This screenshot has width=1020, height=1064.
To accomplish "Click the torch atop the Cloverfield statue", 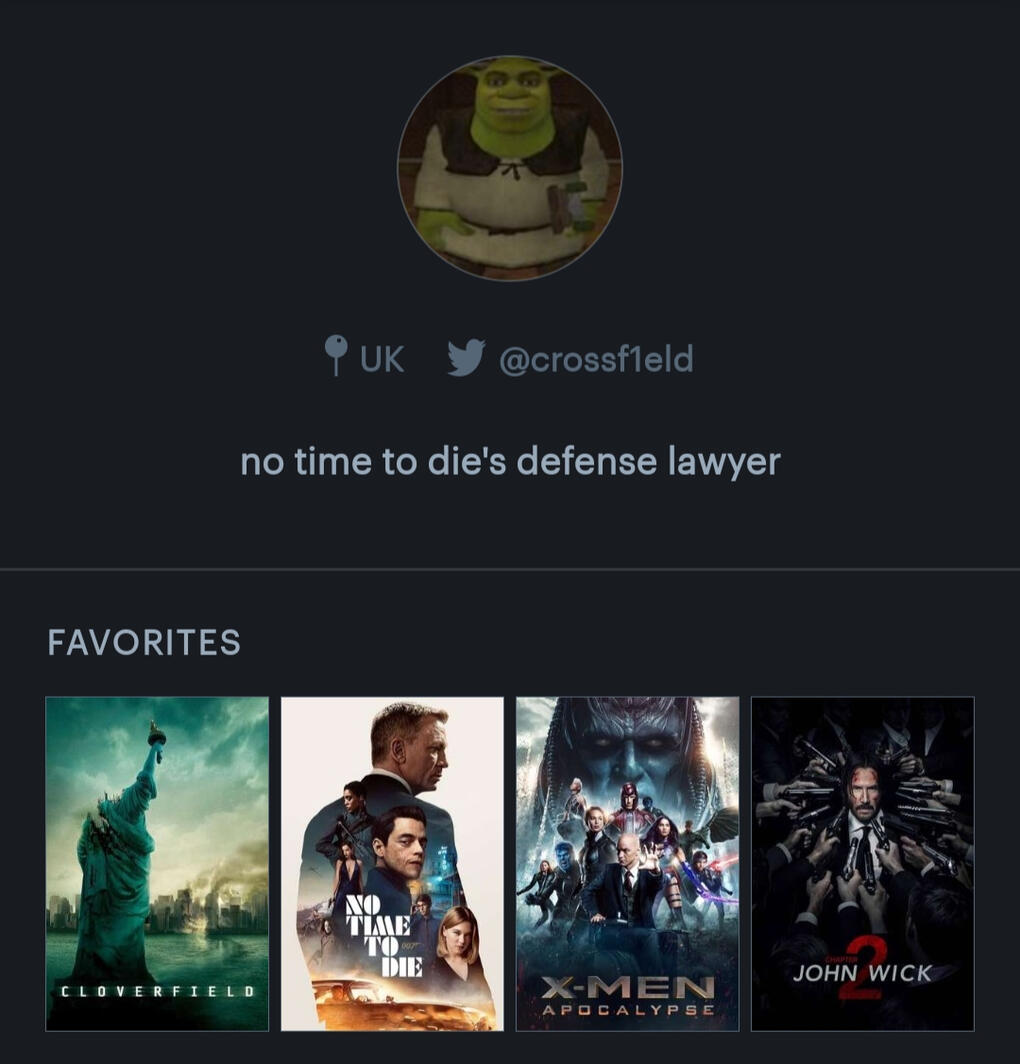I will point(157,735).
